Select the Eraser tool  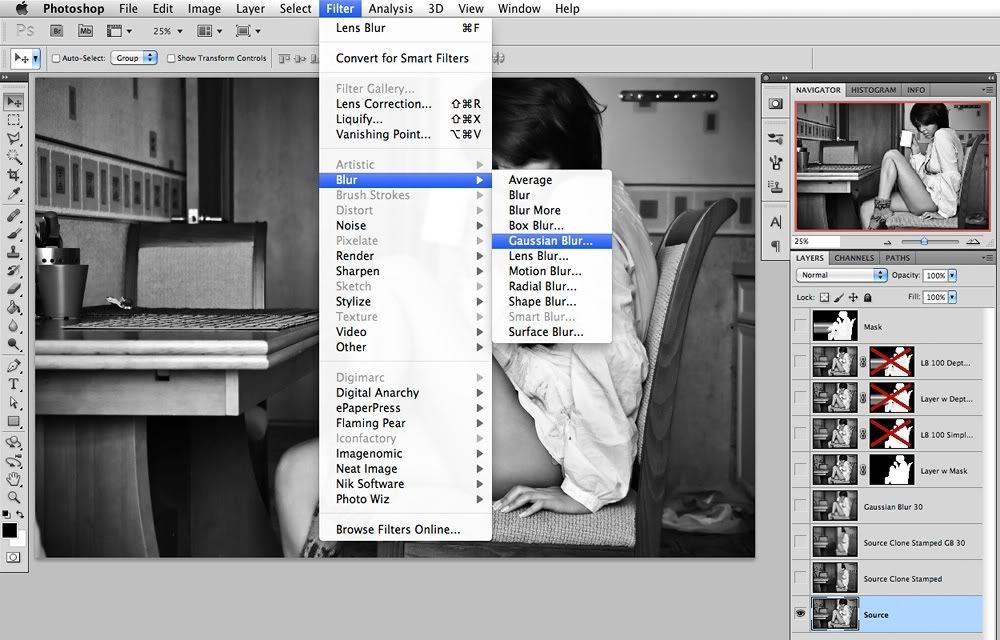(x=13, y=289)
